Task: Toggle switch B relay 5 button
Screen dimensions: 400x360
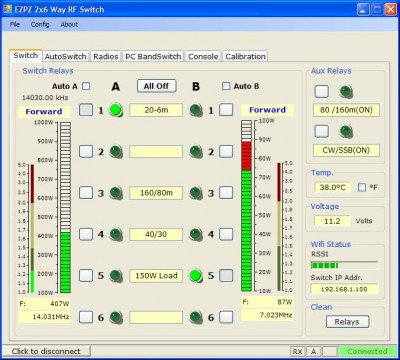Action: click(x=226, y=275)
